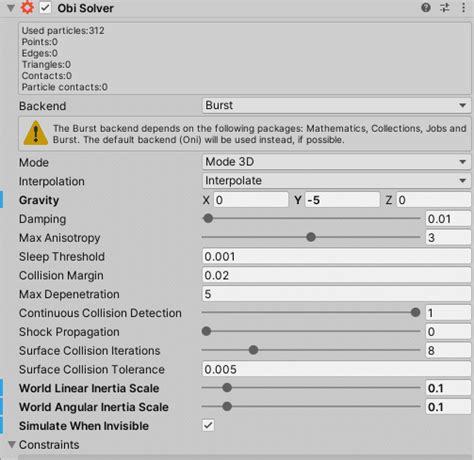Click the Gravity Z input field

(x=433, y=200)
